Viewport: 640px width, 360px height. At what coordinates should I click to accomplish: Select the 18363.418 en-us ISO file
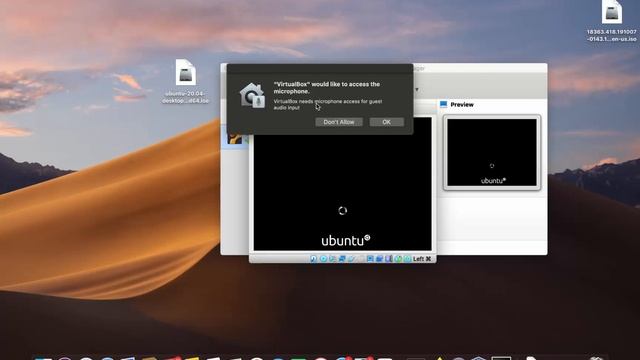click(x=611, y=20)
